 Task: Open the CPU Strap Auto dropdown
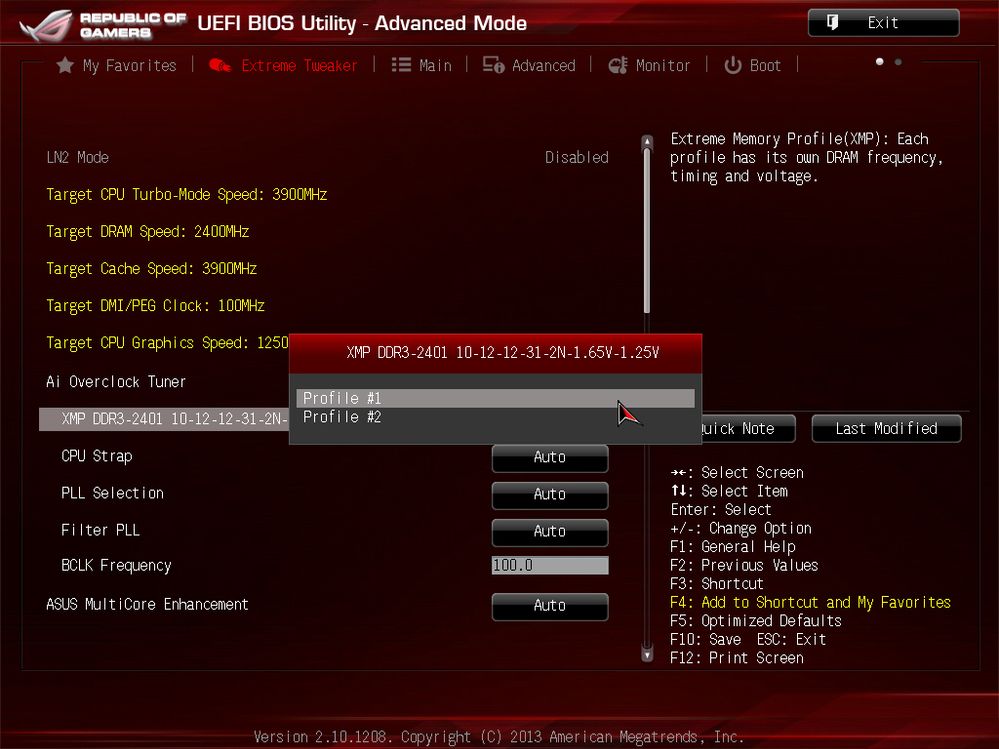pyautogui.click(x=549, y=457)
